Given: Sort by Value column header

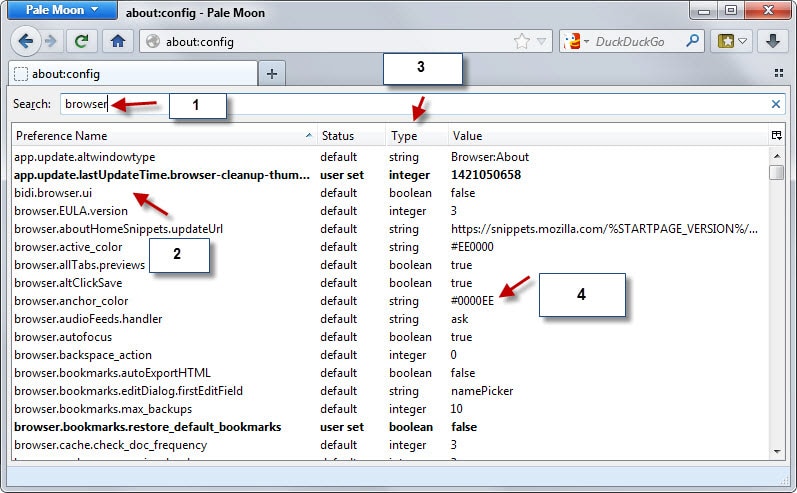Looking at the screenshot, I should 608,136.
